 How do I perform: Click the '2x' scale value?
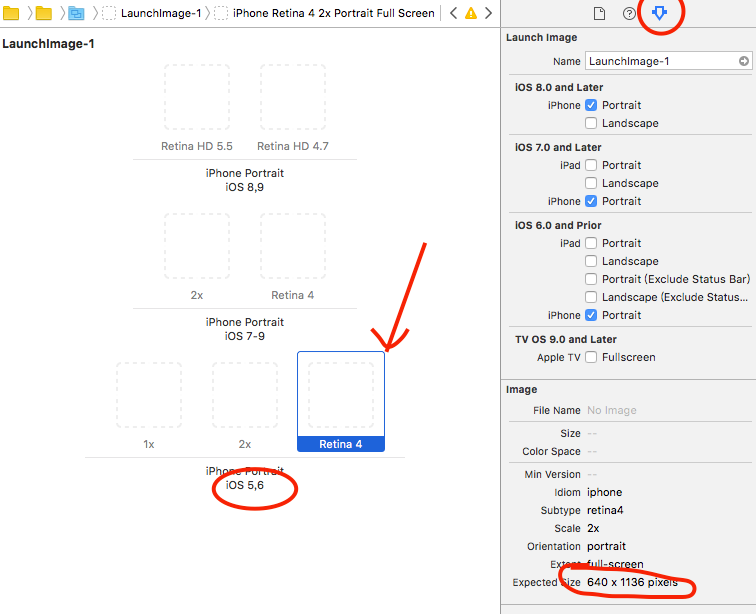[x=593, y=529]
